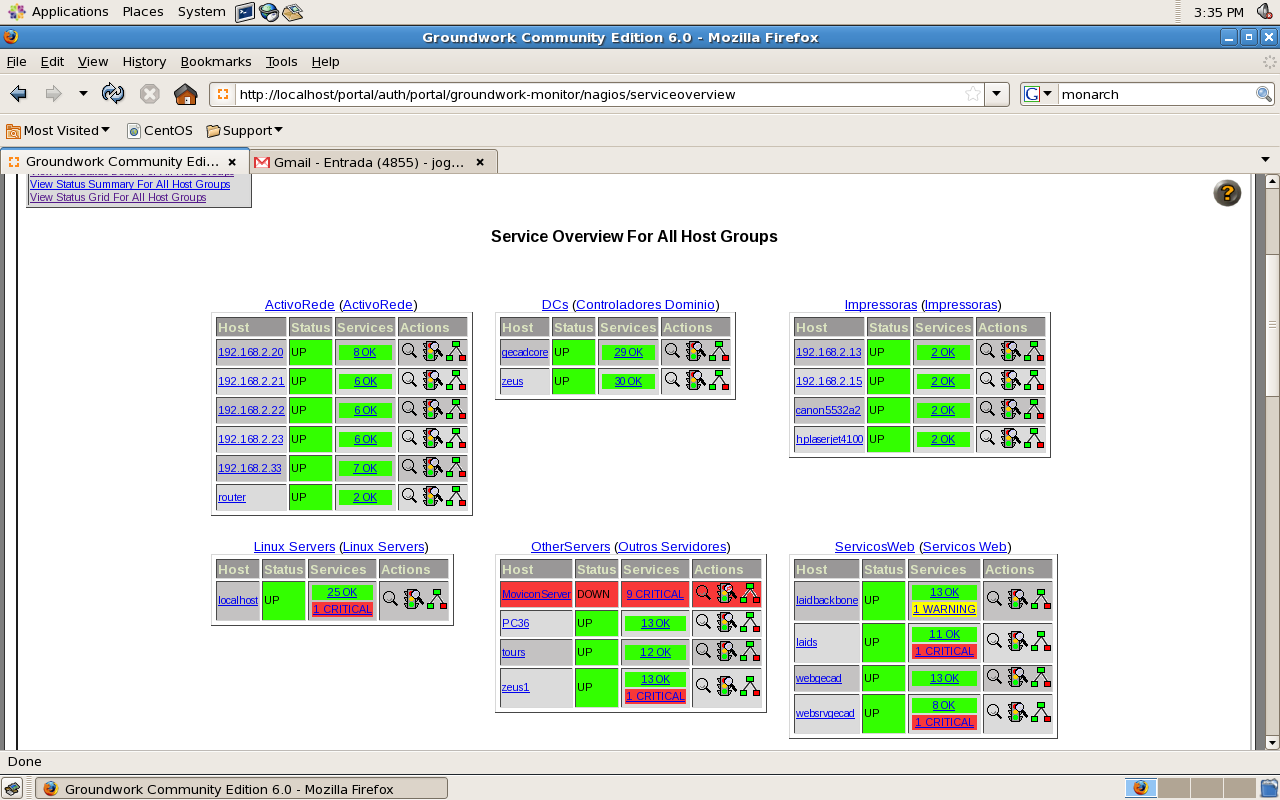The height and width of the screenshot is (800, 1280).
Task: Expand the Support bookmarks folder
Action: (x=245, y=130)
